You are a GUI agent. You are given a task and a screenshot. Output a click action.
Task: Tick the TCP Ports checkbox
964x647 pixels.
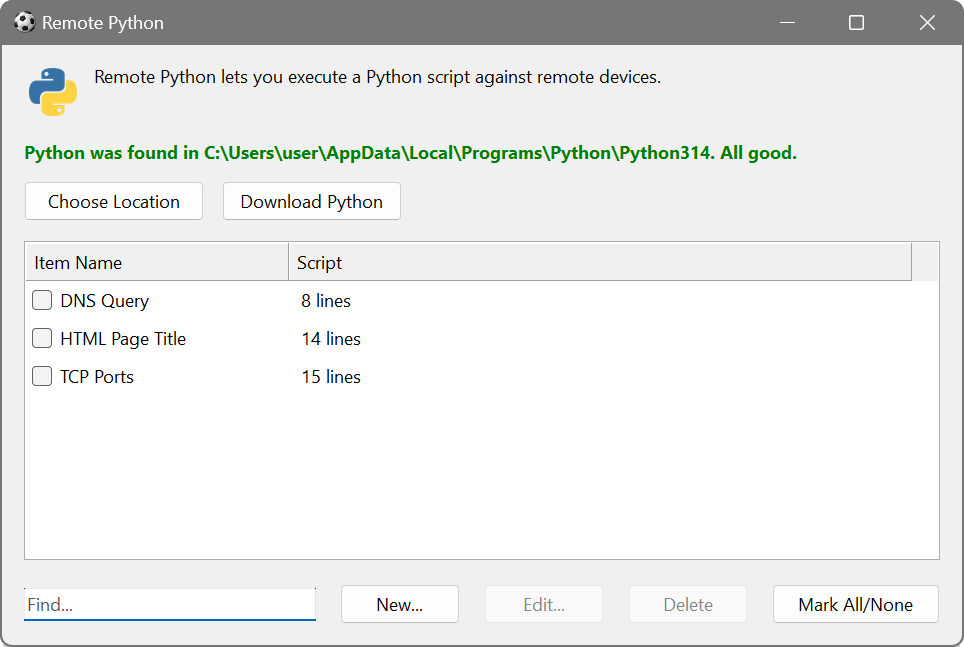click(41, 376)
